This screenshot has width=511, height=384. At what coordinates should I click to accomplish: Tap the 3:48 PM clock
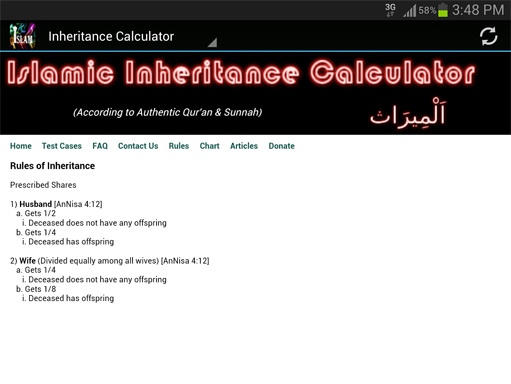point(478,10)
